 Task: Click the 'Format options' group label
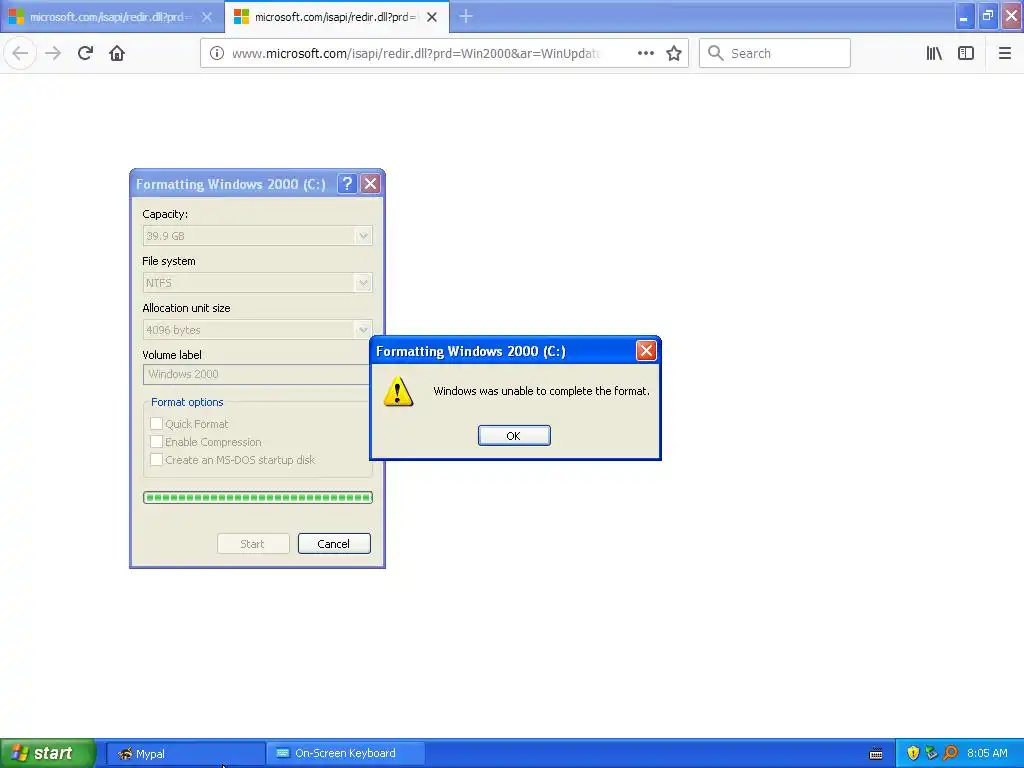187,402
